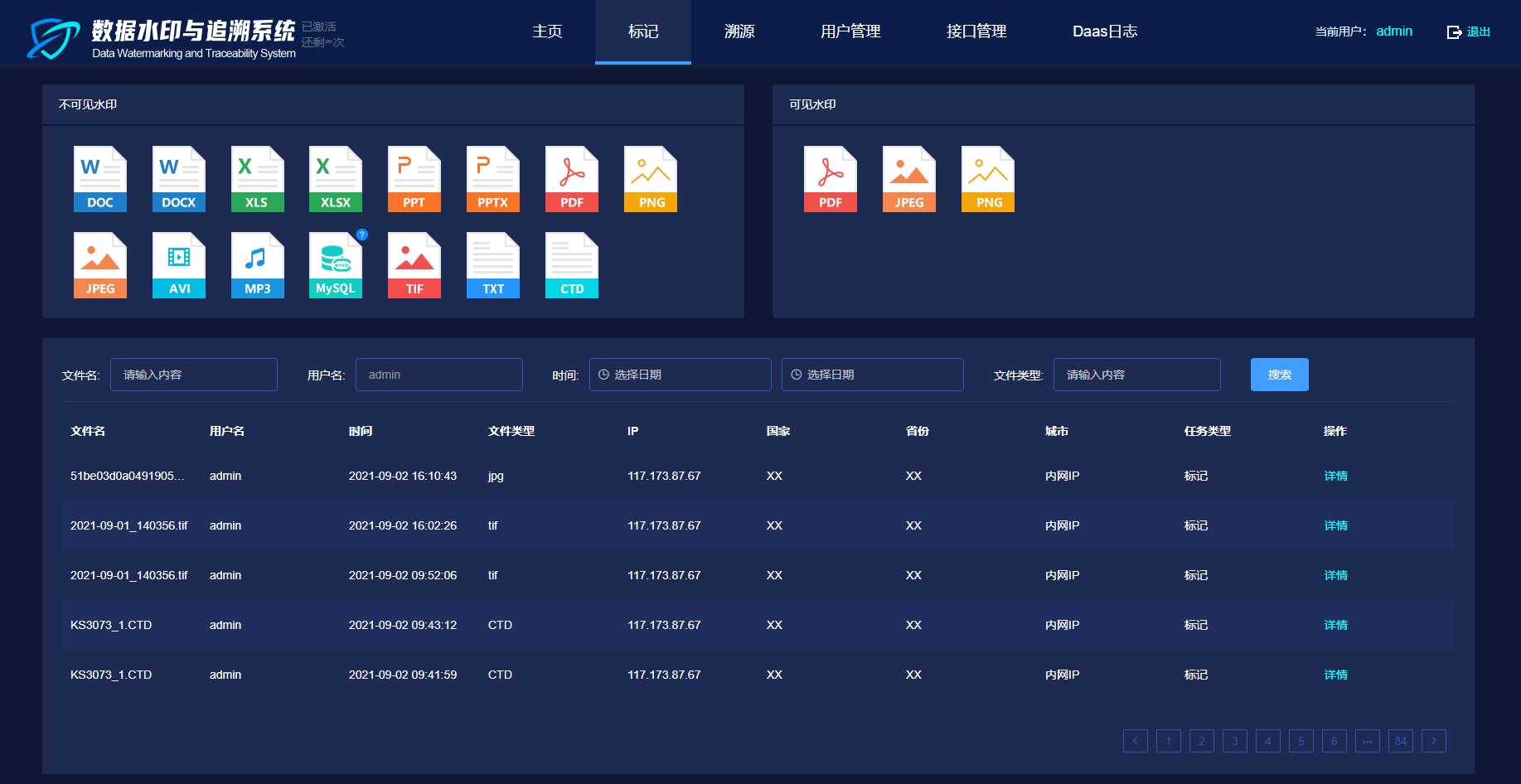Switch to the 溯源 tab
This screenshot has height=784, width=1521.
tap(739, 31)
